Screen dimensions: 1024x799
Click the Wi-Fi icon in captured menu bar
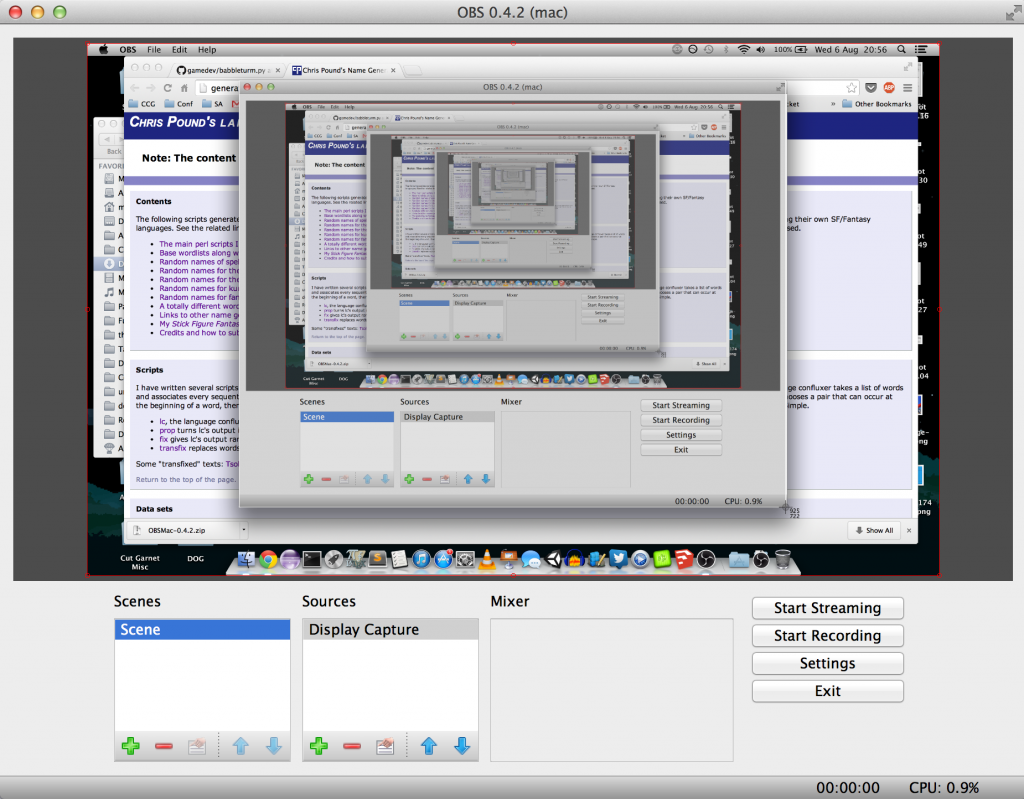744,49
